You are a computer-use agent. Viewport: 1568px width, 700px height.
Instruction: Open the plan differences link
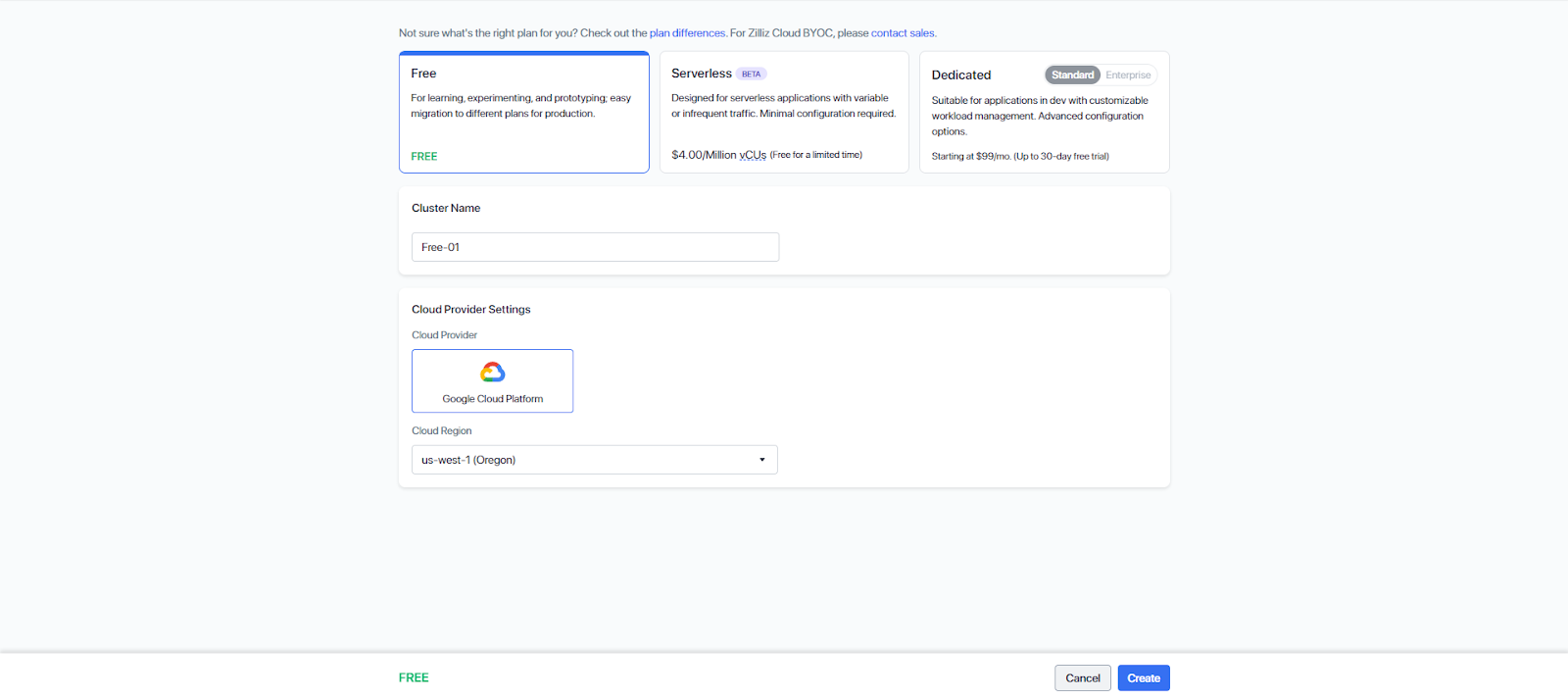(687, 33)
